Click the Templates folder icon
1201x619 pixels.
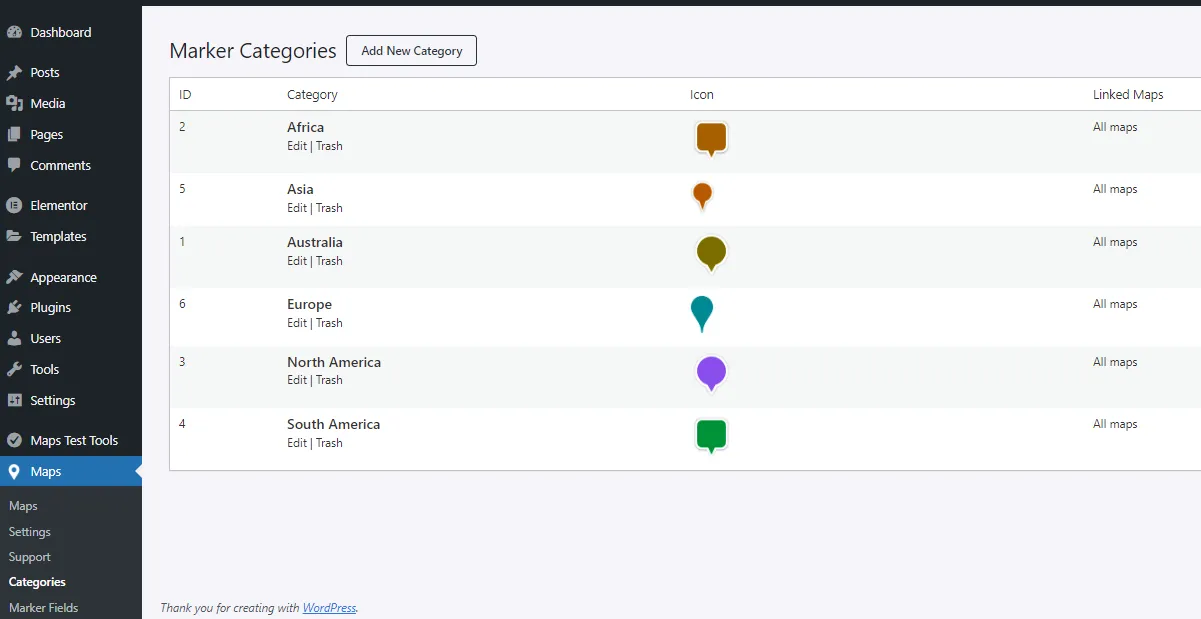(14, 236)
